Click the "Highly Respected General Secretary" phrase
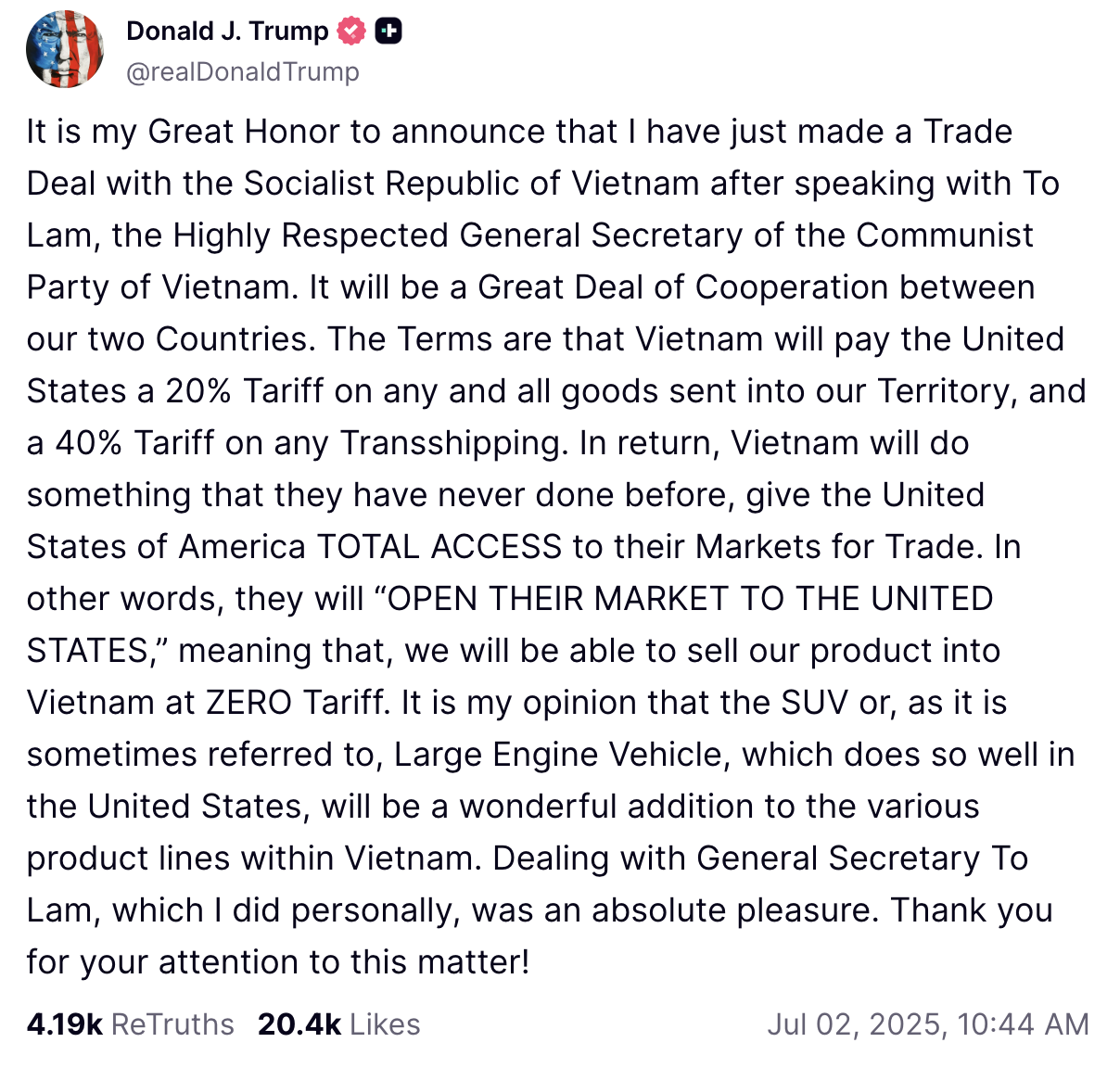1120x1068 pixels. coord(458,235)
